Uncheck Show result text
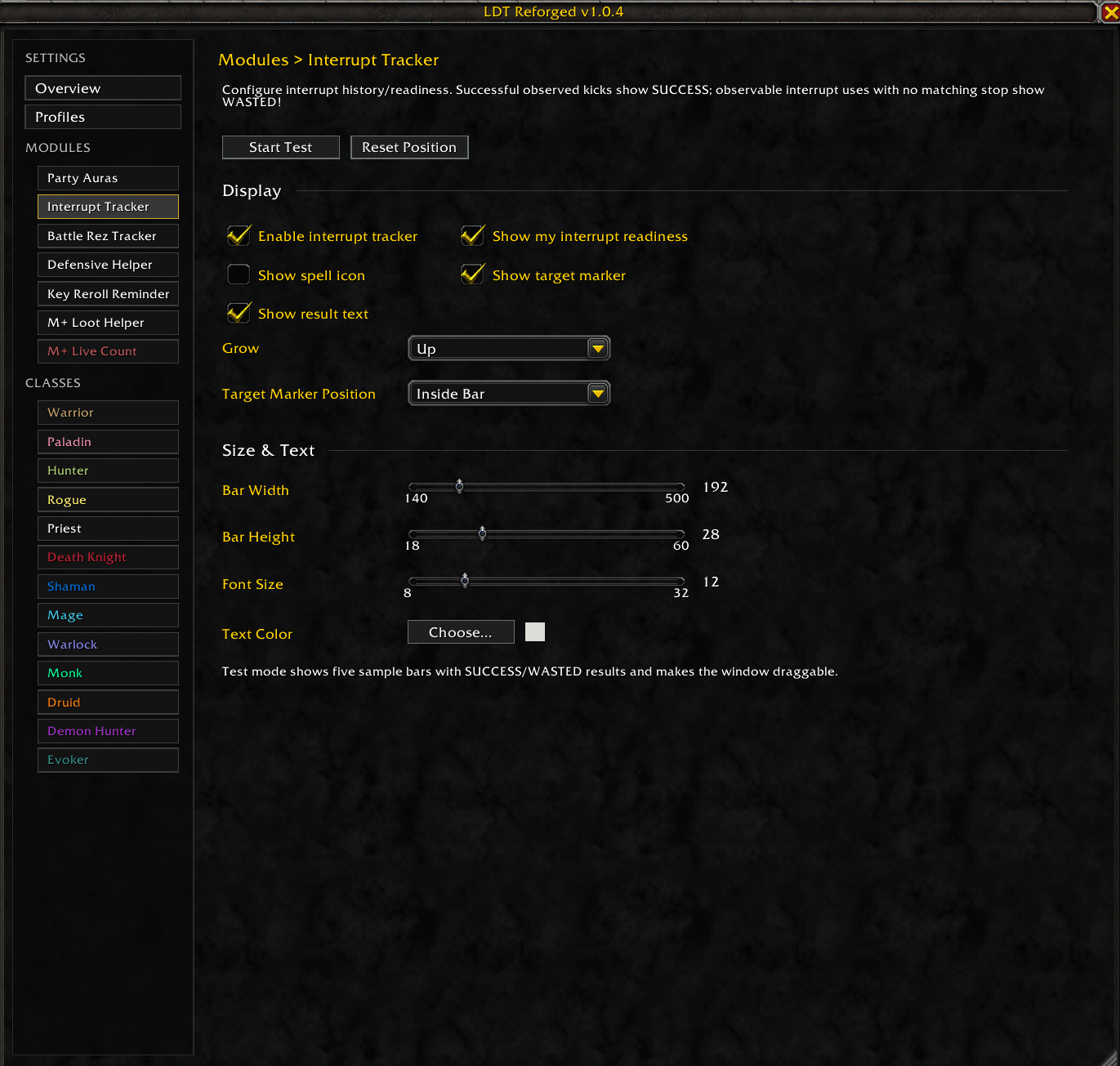The width and height of the screenshot is (1120, 1066). (239, 314)
